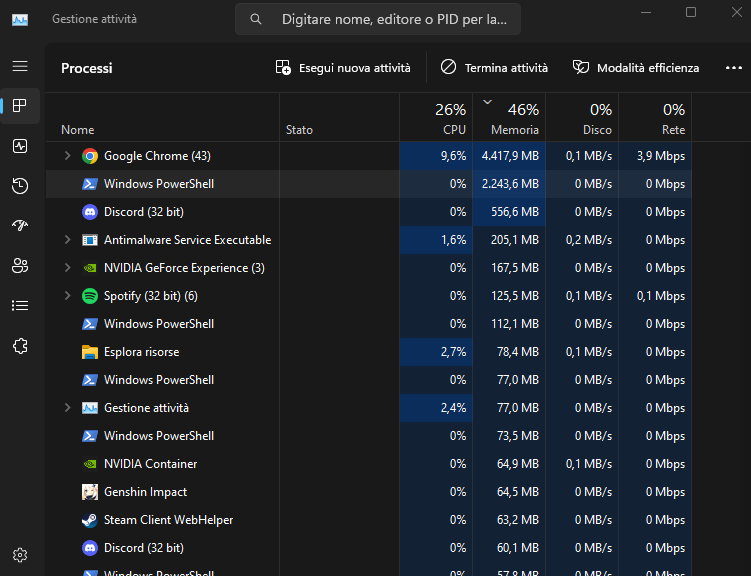Click the Gestione attività app icon in title bar

coord(20,20)
